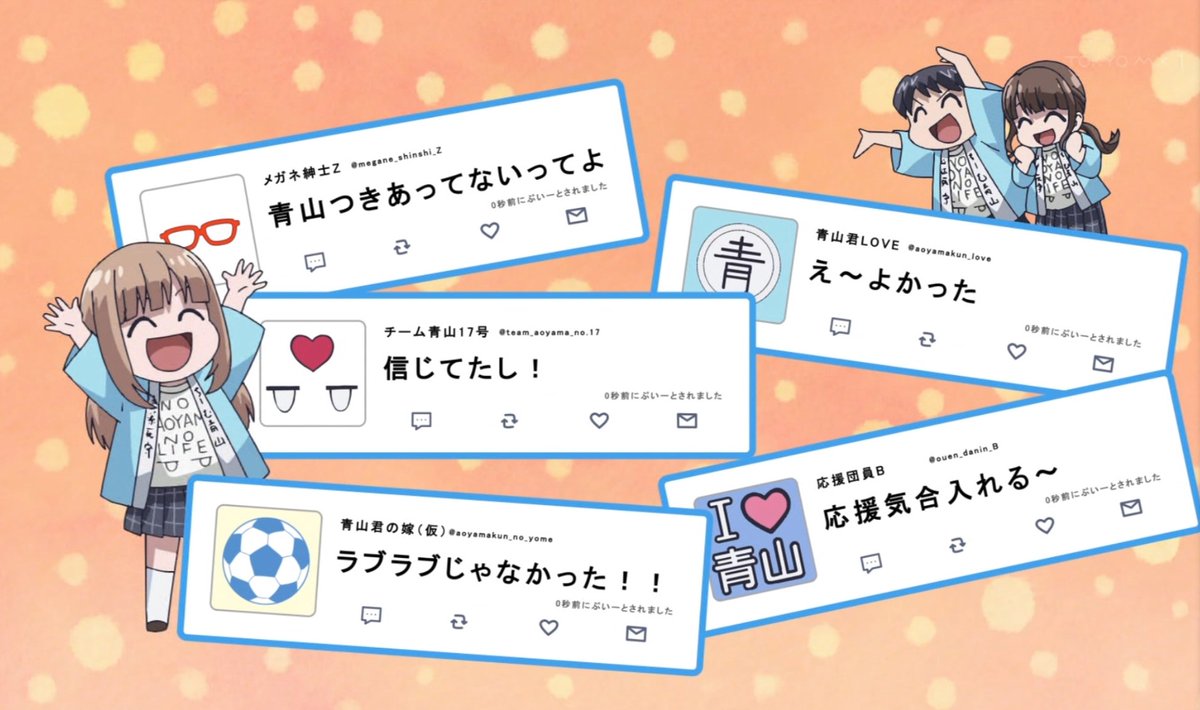1200x710 pixels.
Task: Like the え〜よかった post
Action: (x=1016, y=351)
